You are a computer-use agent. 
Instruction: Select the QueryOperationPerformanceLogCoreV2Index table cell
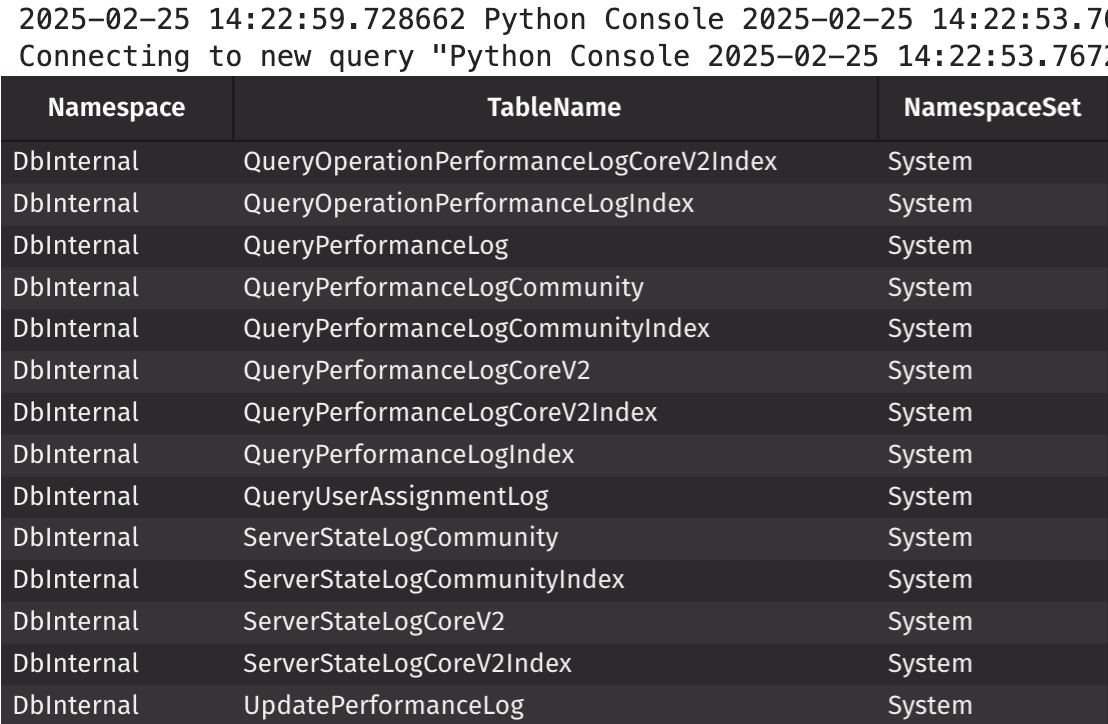pos(510,161)
